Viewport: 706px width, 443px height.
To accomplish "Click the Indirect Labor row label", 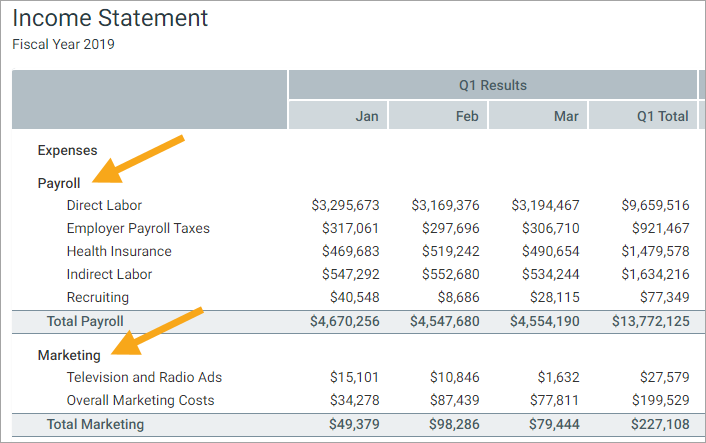I will 109,274.
